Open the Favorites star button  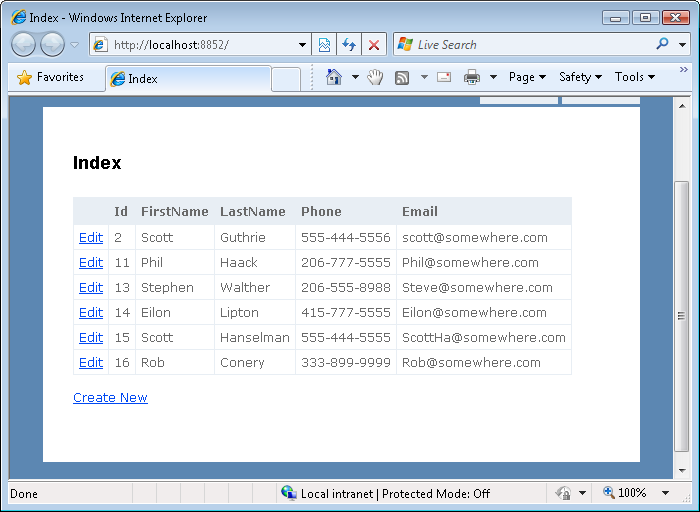(50, 77)
